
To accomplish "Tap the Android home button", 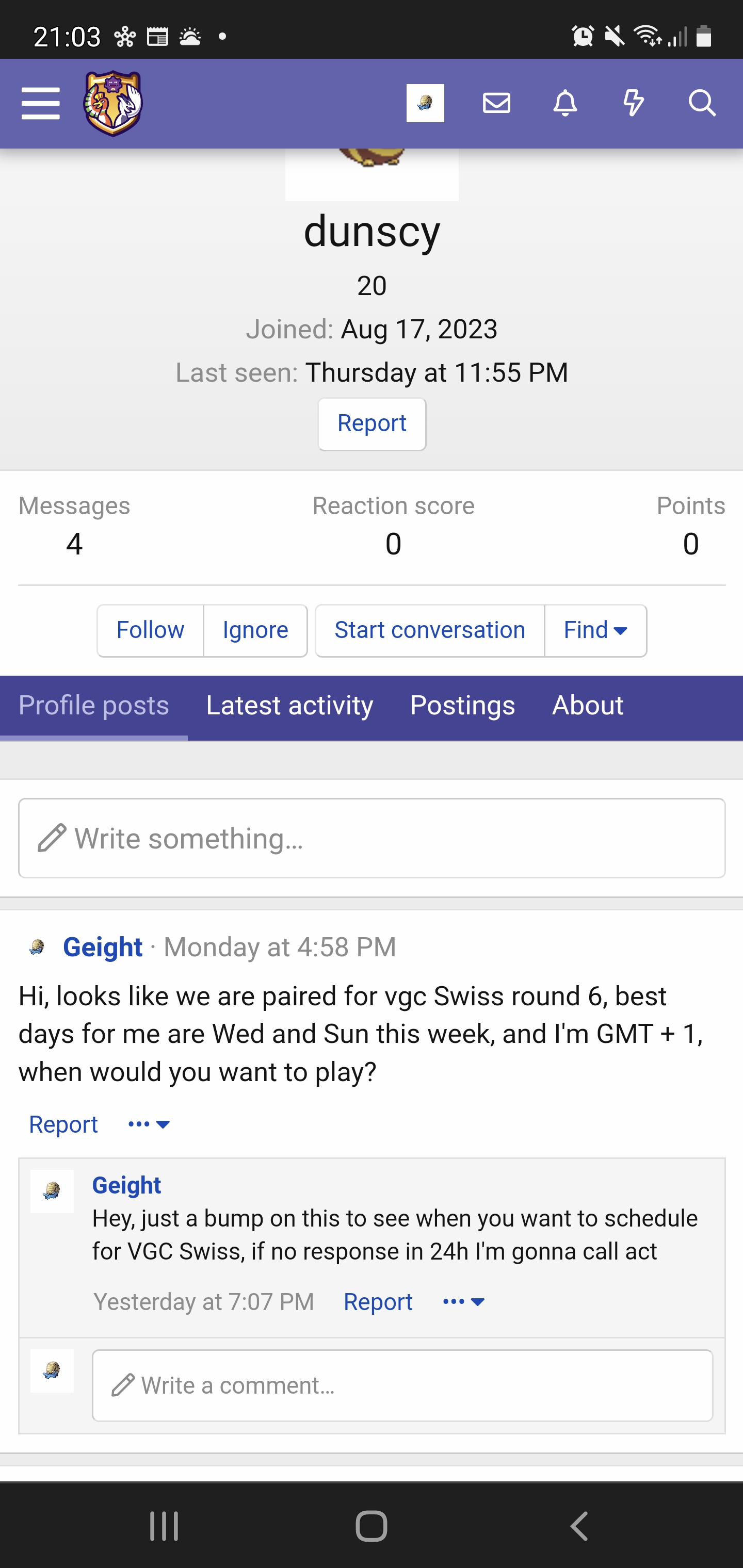I will [372, 1525].
